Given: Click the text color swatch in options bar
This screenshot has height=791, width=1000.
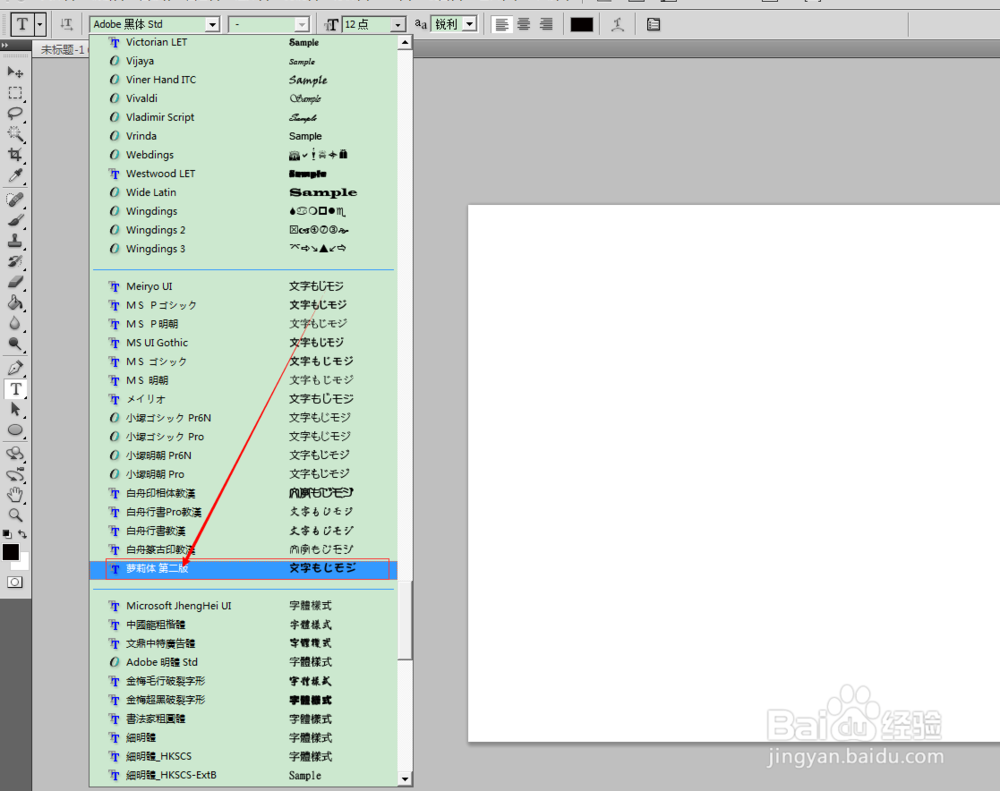Looking at the screenshot, I should point(582,24).
